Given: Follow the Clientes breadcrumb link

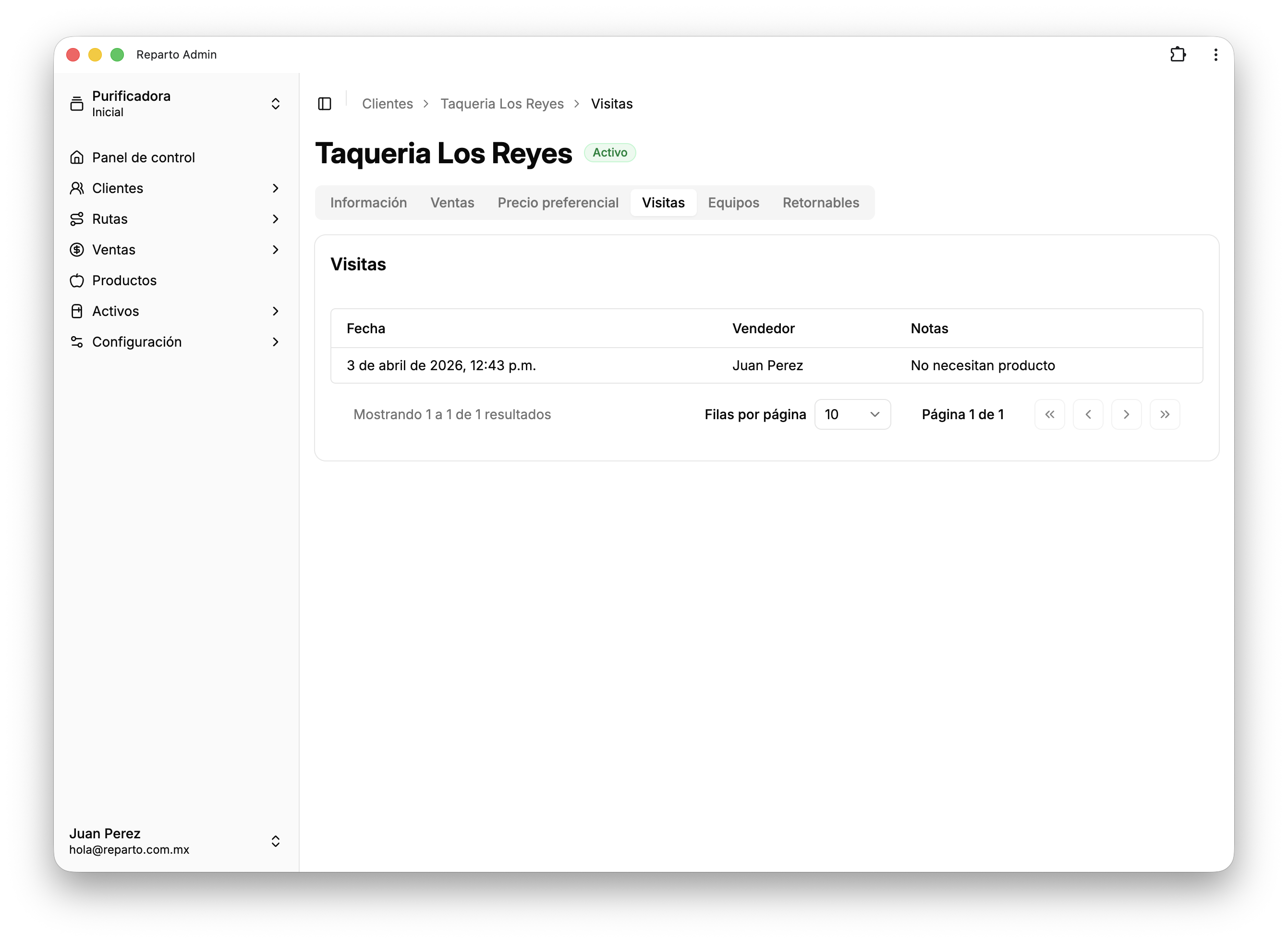Looking at the screenshot, I should [x=387, y=104].
